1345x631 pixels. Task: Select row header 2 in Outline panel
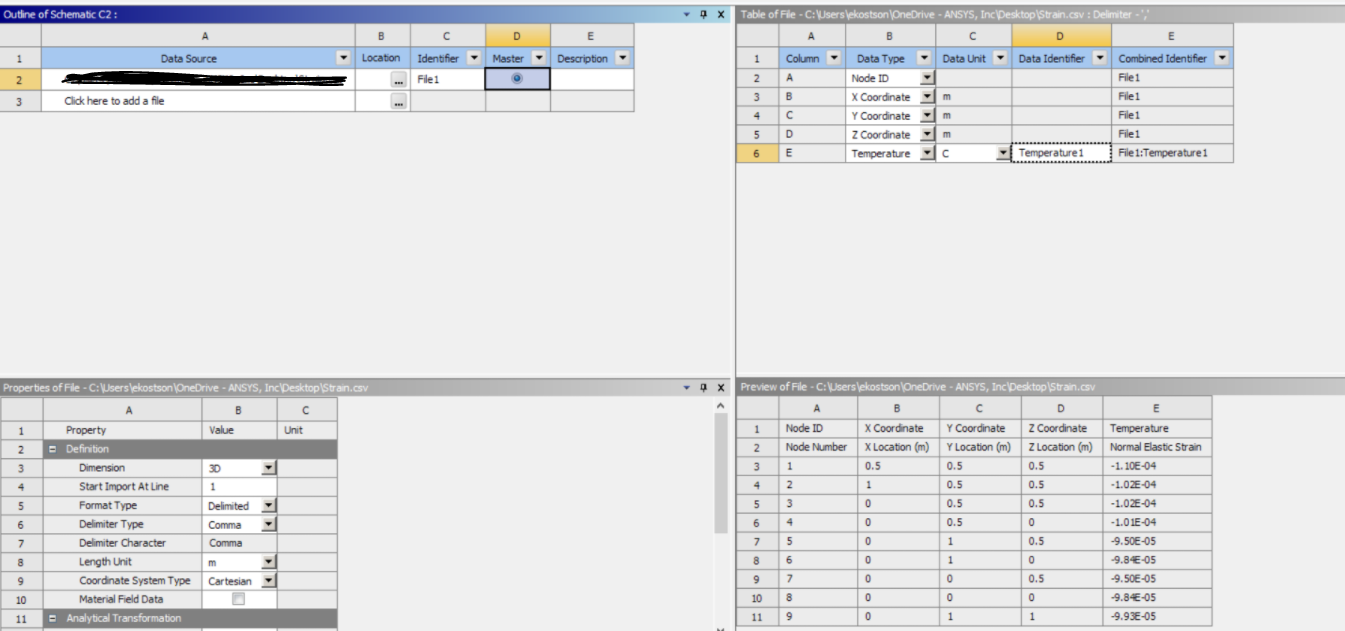20,79
